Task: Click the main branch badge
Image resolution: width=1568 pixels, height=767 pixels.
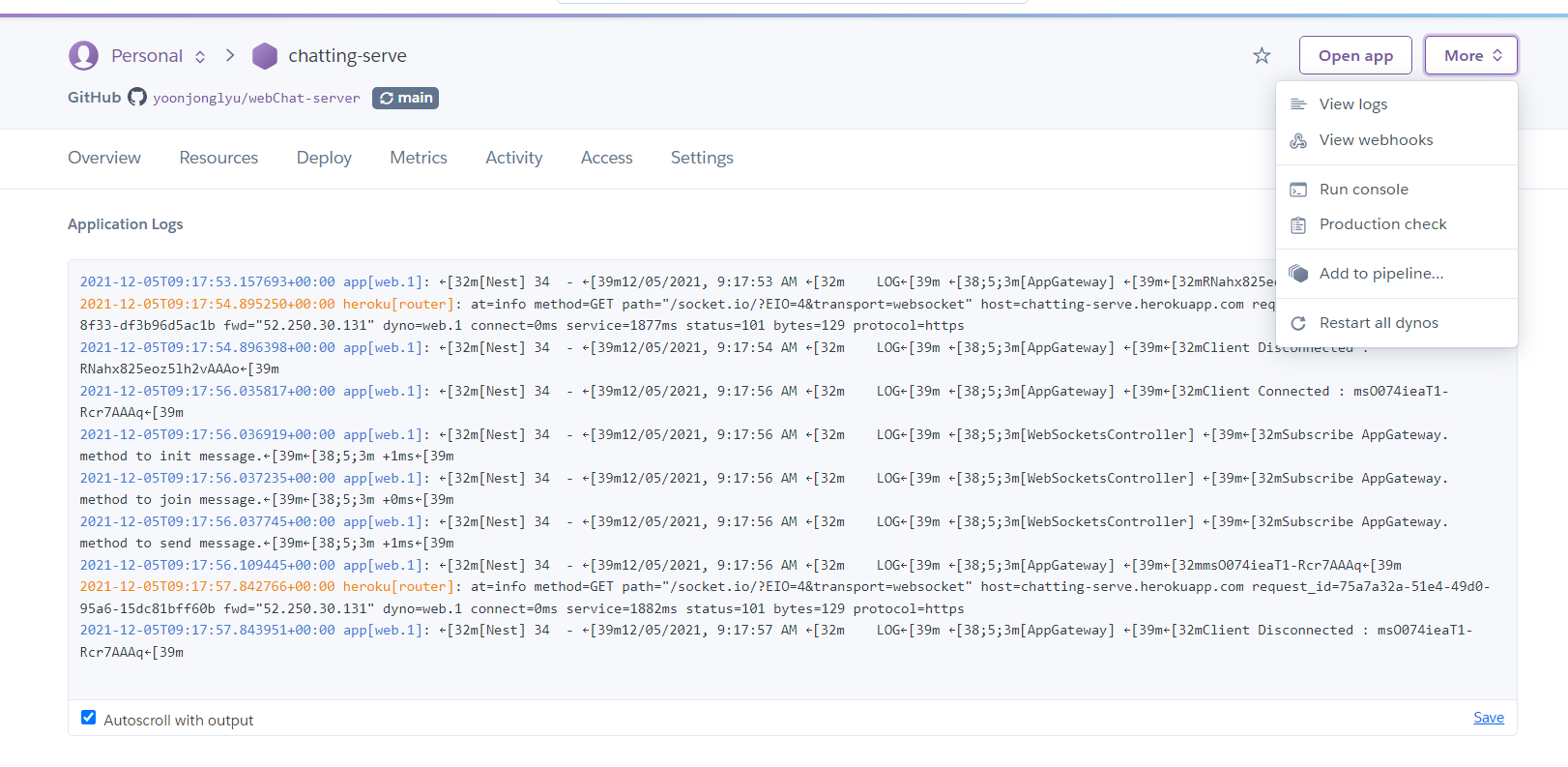Action: tap(405, 98)
